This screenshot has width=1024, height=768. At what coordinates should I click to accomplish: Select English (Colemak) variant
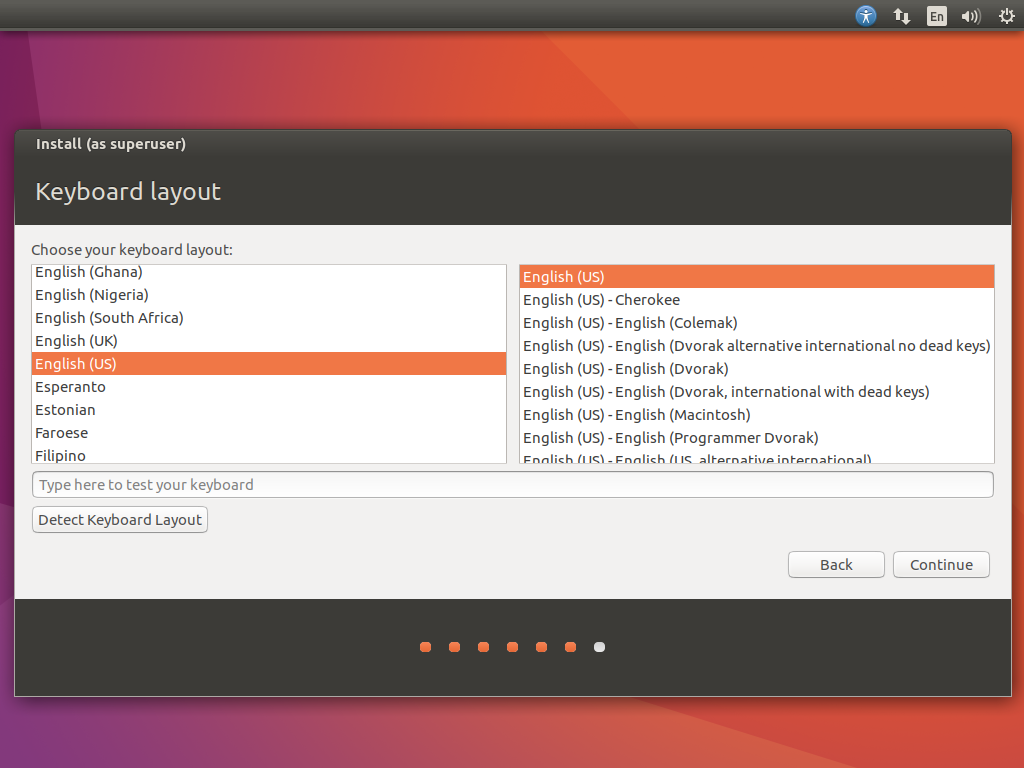pos(756,323)
